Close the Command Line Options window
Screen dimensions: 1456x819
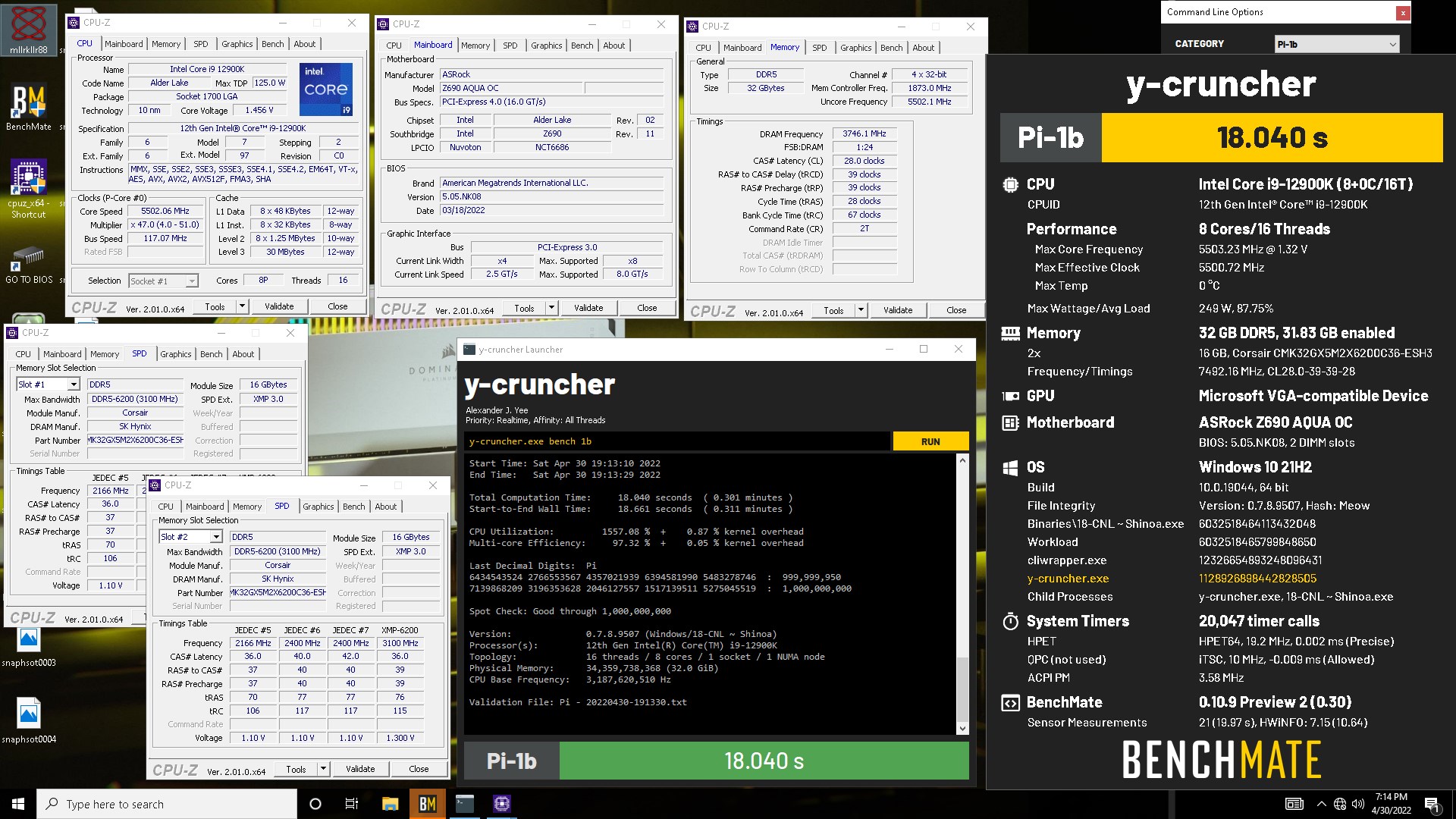pyautogui.click(x=1403, y=13)
